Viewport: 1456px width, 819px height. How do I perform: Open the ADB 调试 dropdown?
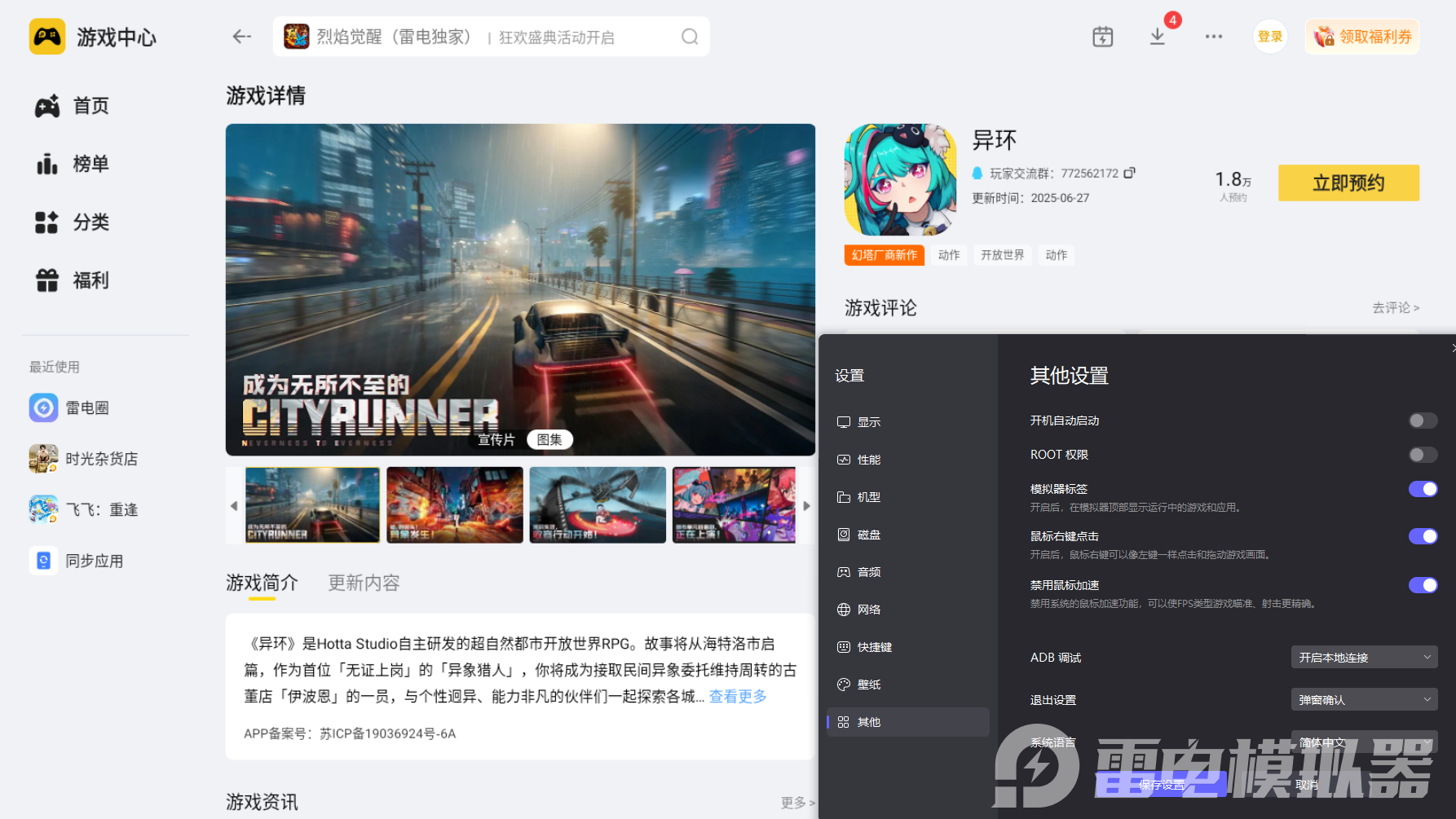[x=1363, y=657]
